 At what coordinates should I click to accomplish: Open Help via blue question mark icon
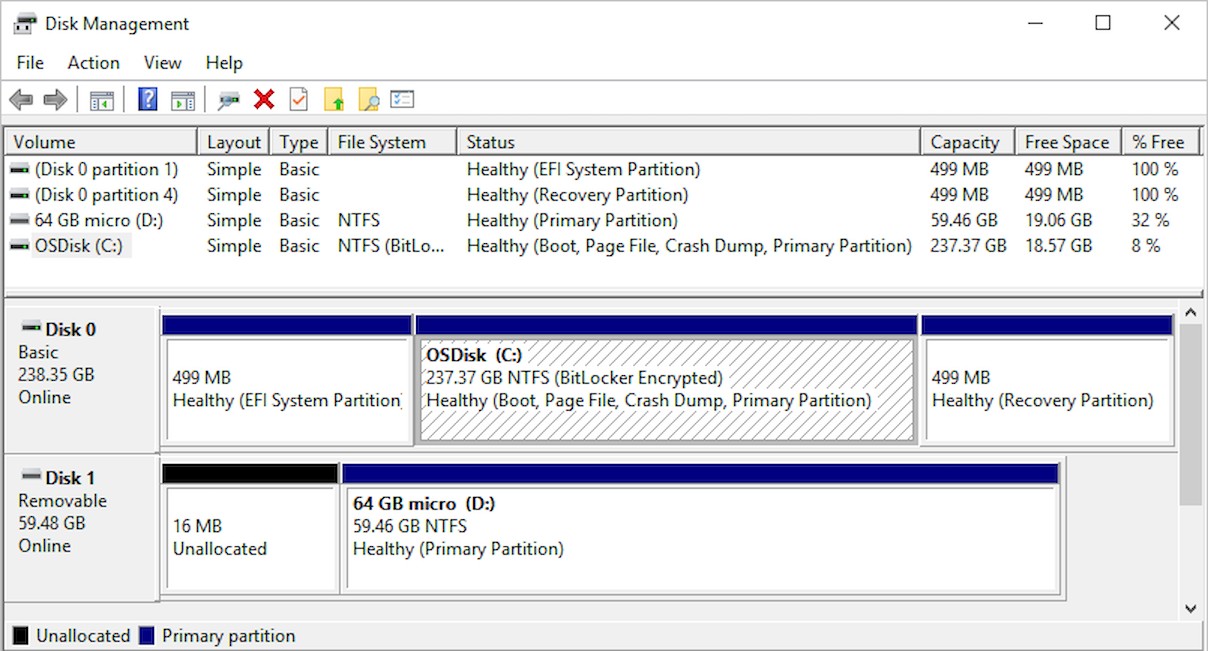click(148, 100)
